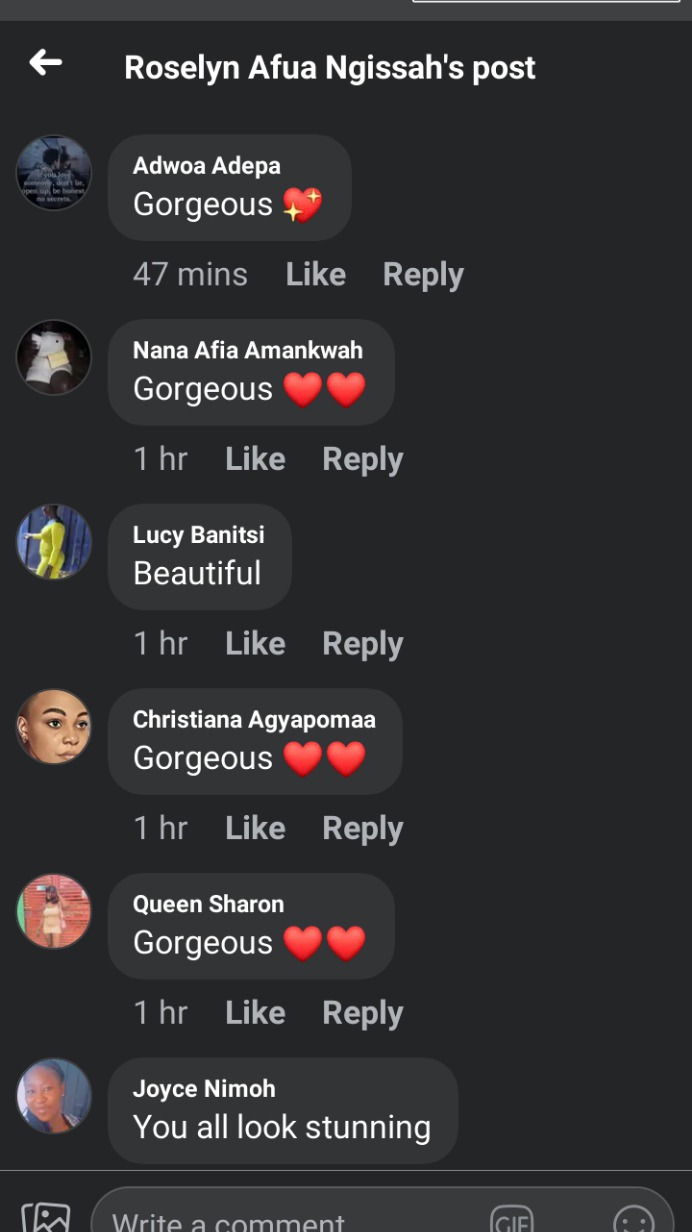Like Lucy Banitsi's comment

(255, 643)
